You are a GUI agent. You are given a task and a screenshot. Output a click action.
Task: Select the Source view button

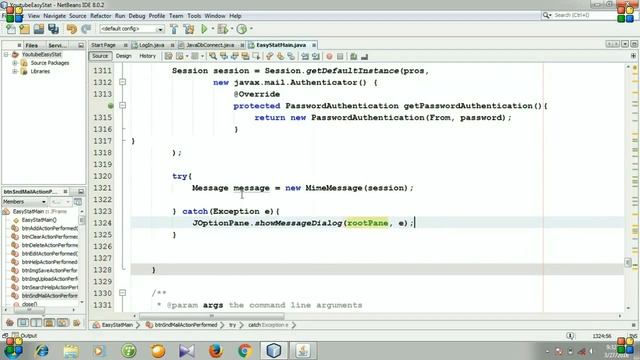point(100,56)
